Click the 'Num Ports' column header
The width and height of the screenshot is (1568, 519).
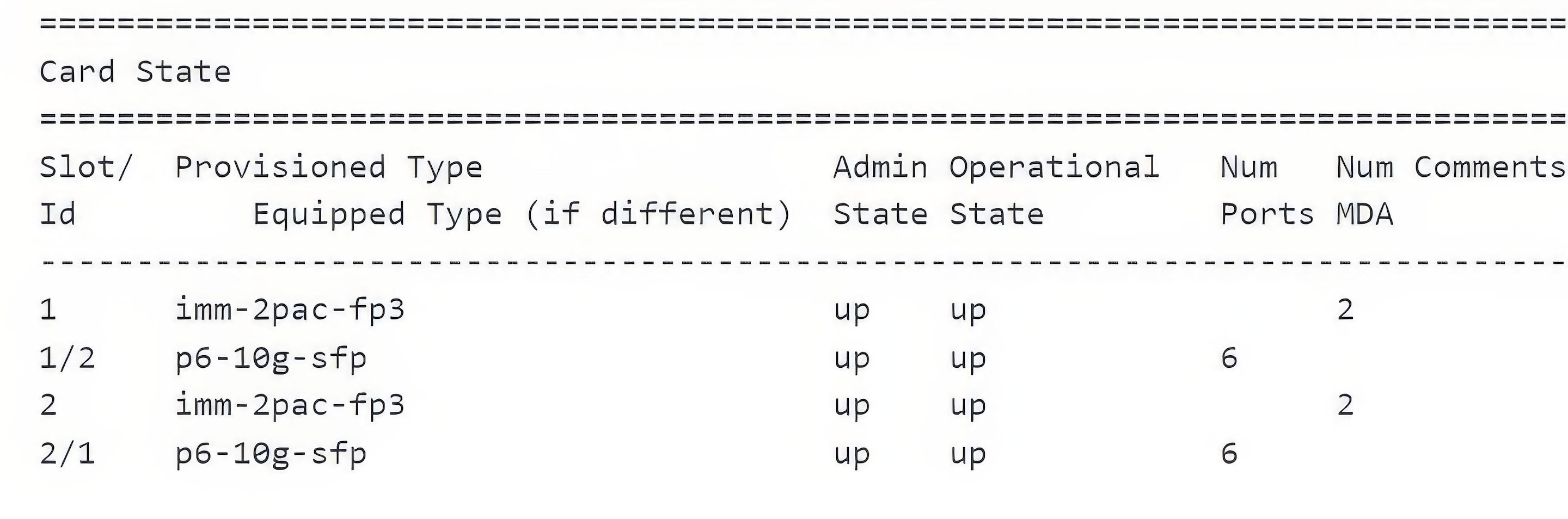coord(1267,190)
